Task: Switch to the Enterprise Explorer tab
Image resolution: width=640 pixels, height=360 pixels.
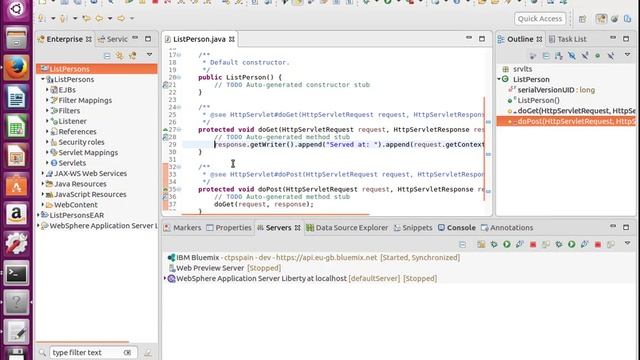Action: 64,39
